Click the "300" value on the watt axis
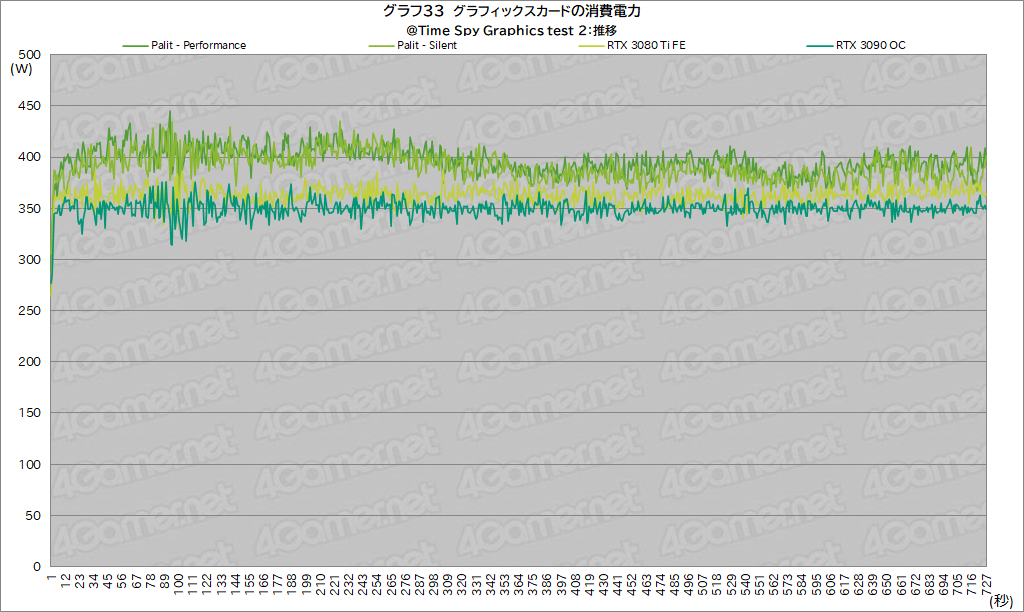Image resolution: width=1024 pixels, height=612 pixels. (29, 259)
